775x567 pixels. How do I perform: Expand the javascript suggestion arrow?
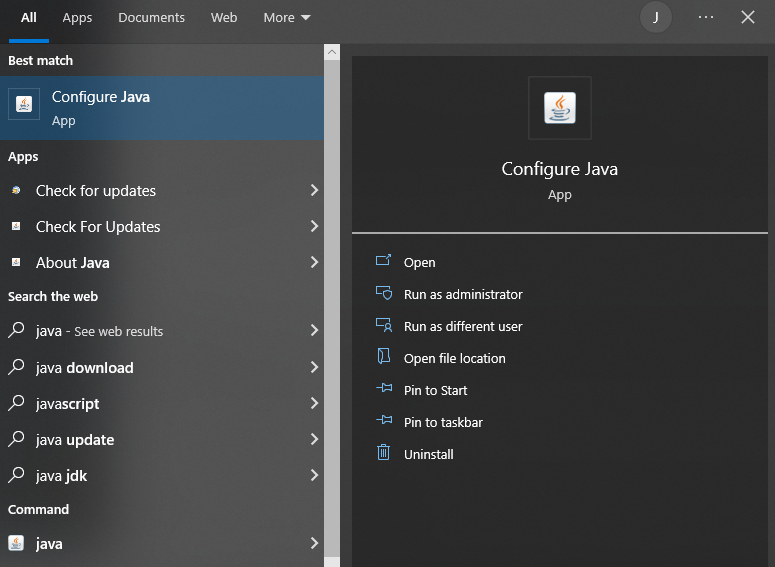314,403
